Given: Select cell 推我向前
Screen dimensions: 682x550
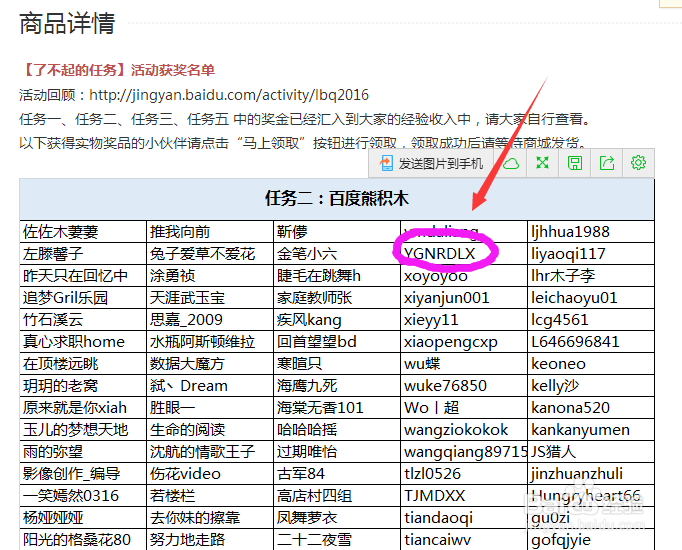Looking at the screenshot, I should 210,232.
